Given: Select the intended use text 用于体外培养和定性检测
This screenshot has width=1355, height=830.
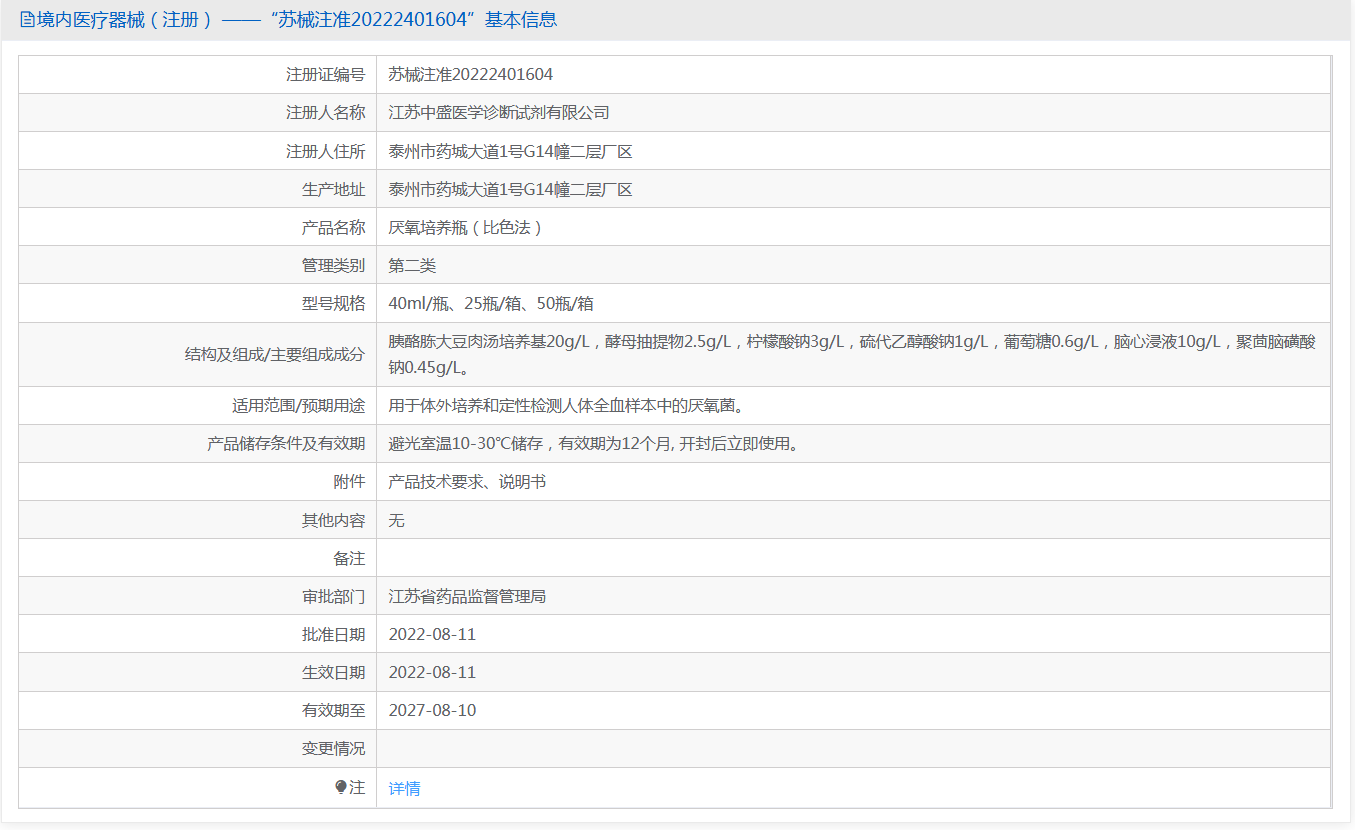Looking at the screenshot, I should coord(568,405).
